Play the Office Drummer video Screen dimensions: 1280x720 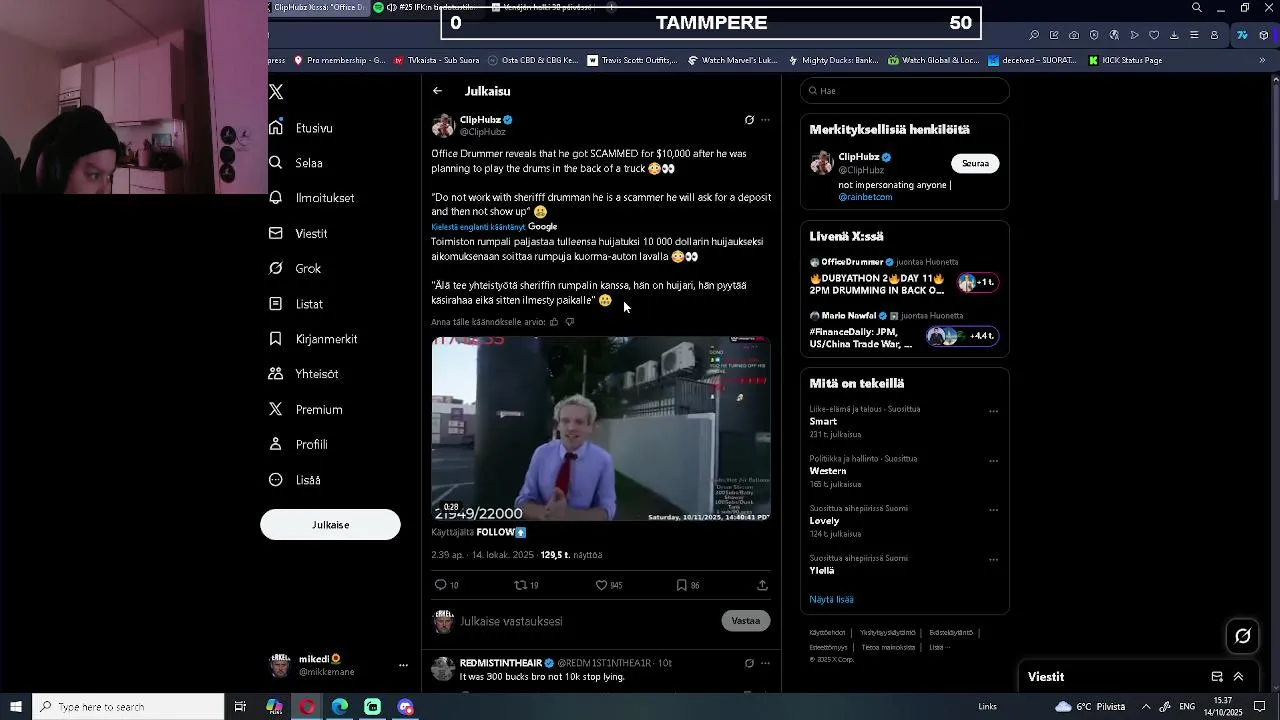click(x=601, y=428)
